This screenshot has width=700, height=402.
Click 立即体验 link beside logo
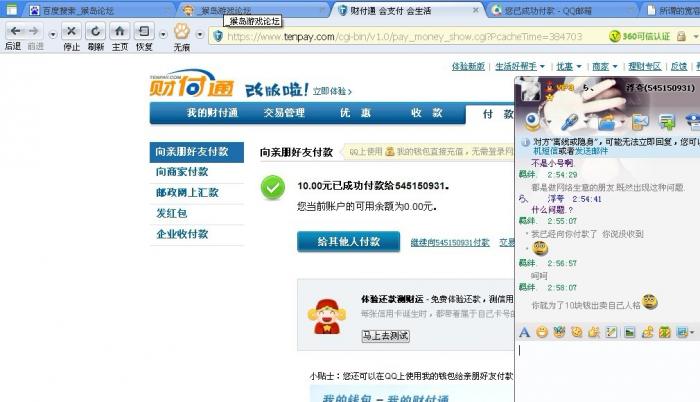pos(332,91)
